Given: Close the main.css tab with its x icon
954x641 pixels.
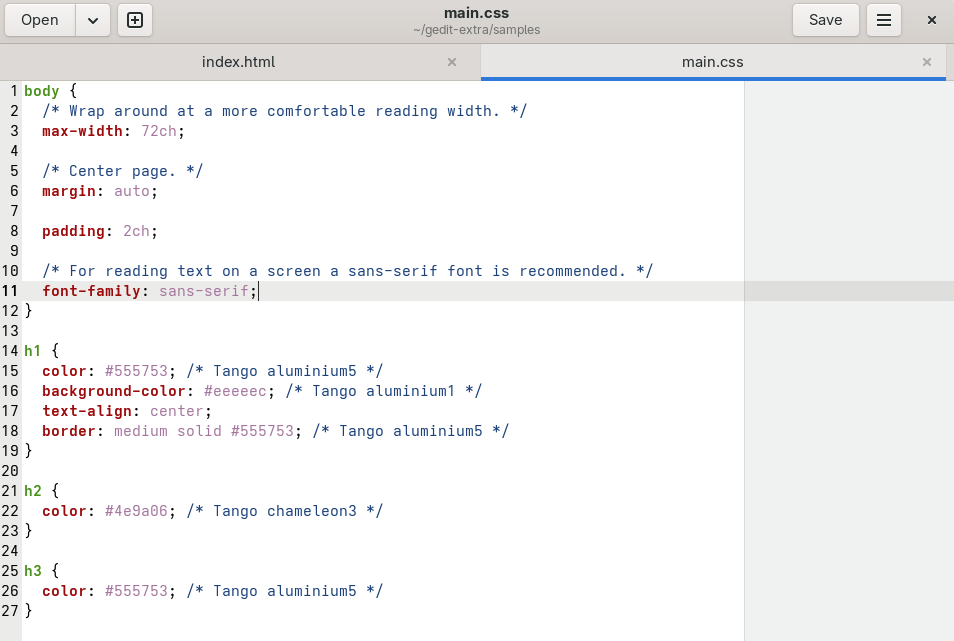Looking at the screenshot, I should pyautogui.click(x=926, y=61).
